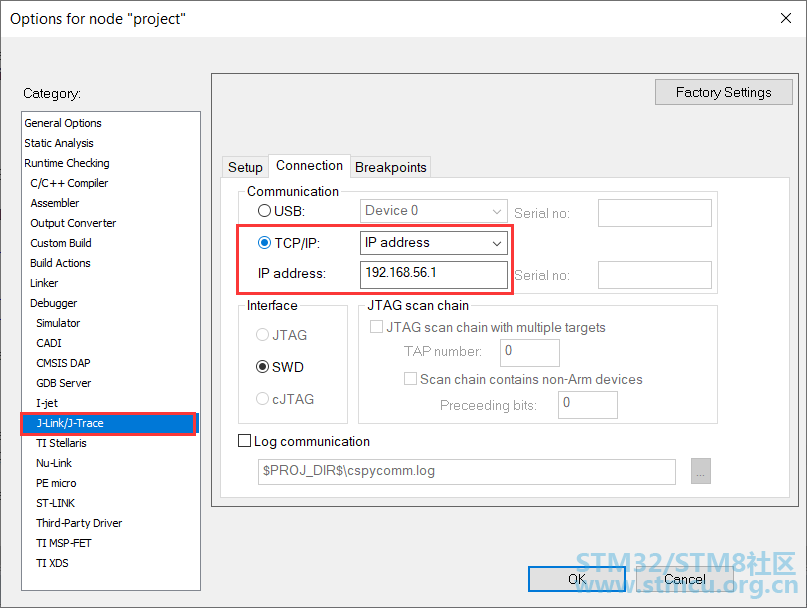Image resolution: width=807 pixels, height=608 pixels.
Task: Click the Factory Settings button
Action: (723, 92)
